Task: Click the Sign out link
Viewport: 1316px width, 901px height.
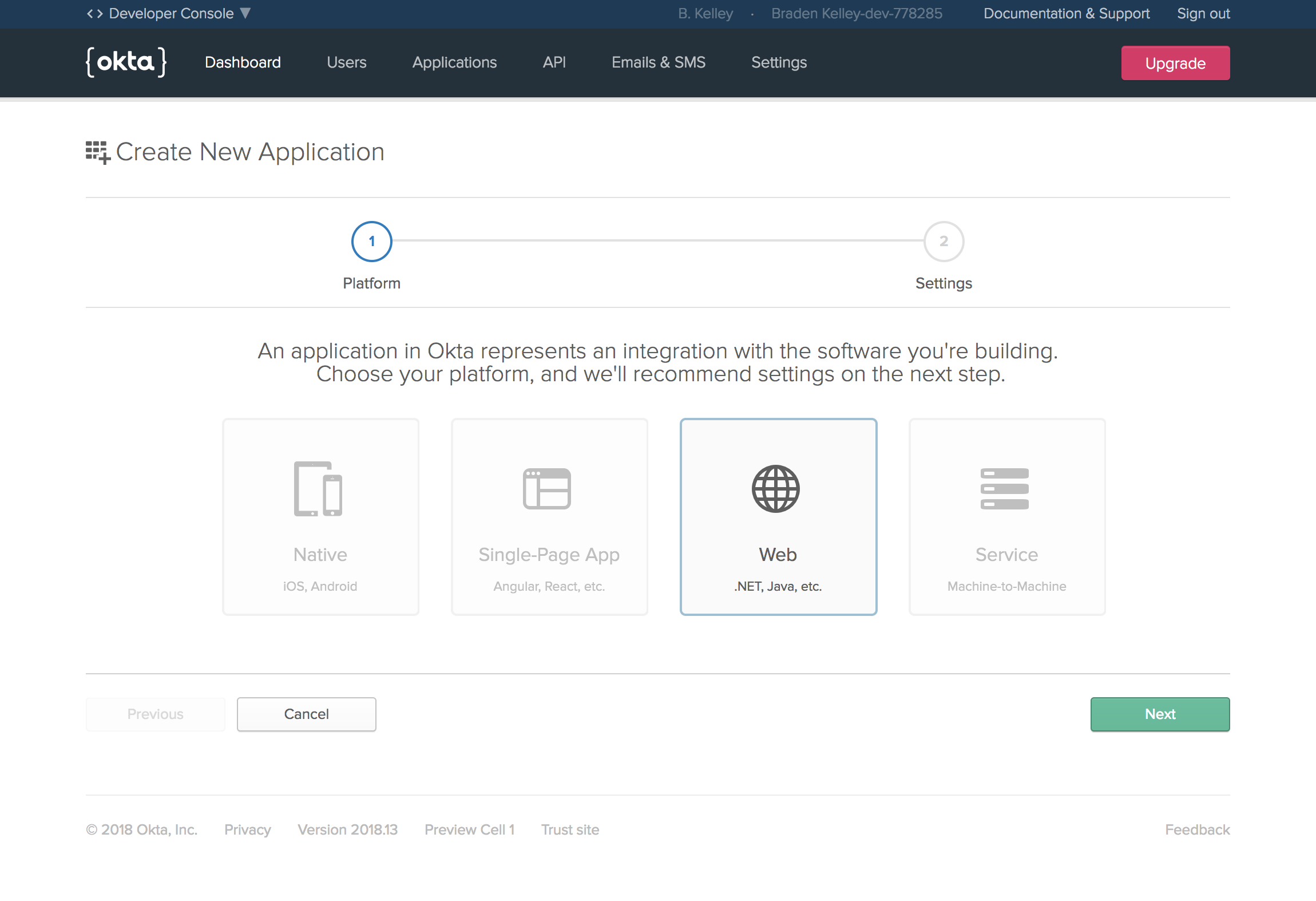Action: pyautogui.click(x=1203, y=14)
